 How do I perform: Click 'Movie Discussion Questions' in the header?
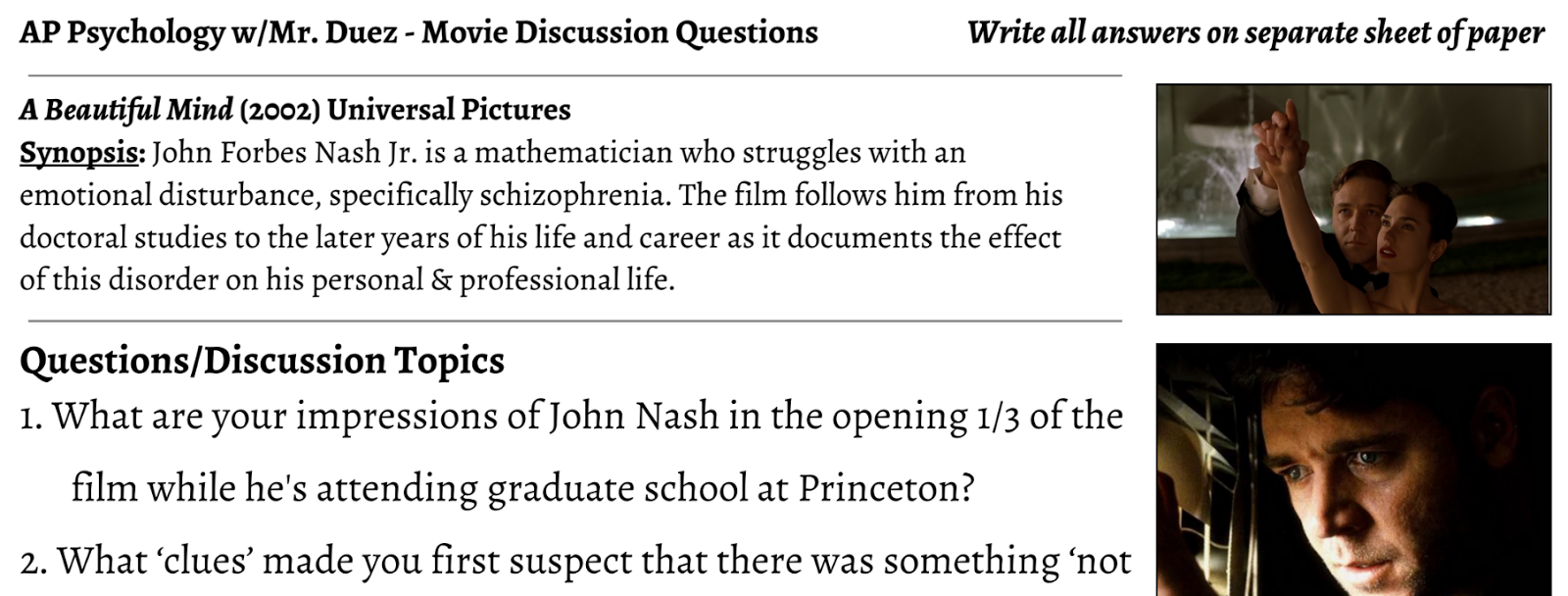(619, 33)
